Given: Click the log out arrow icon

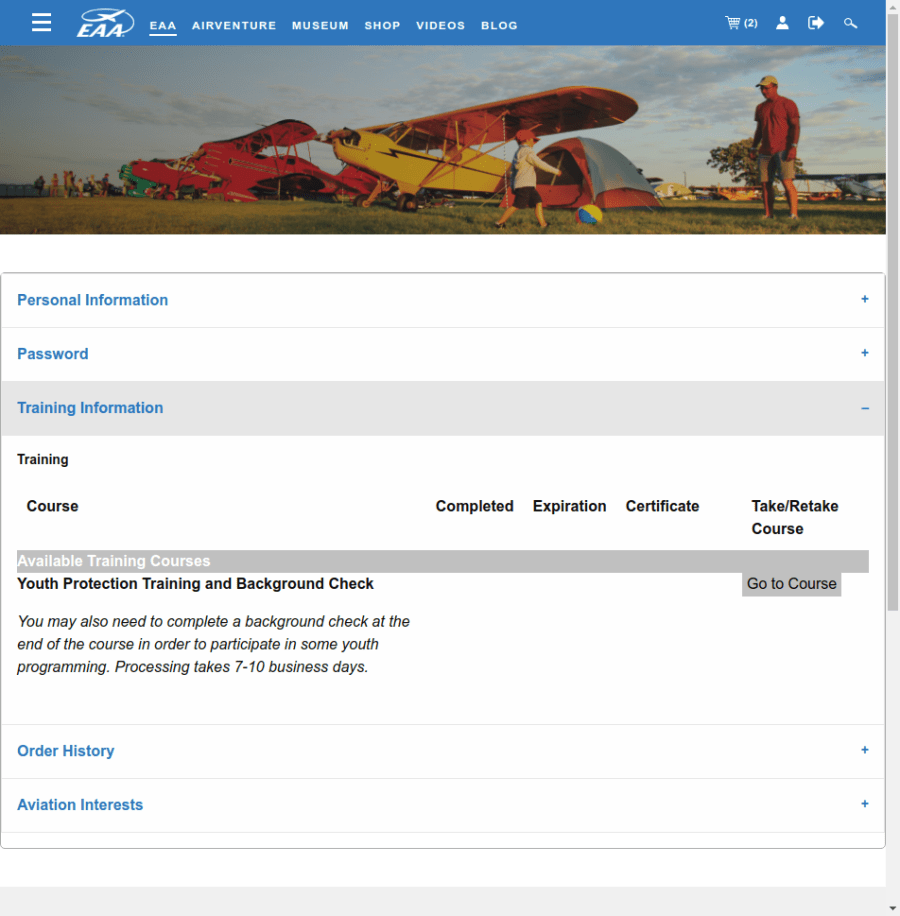Looking at the screenshot, I should click(816, 23).
